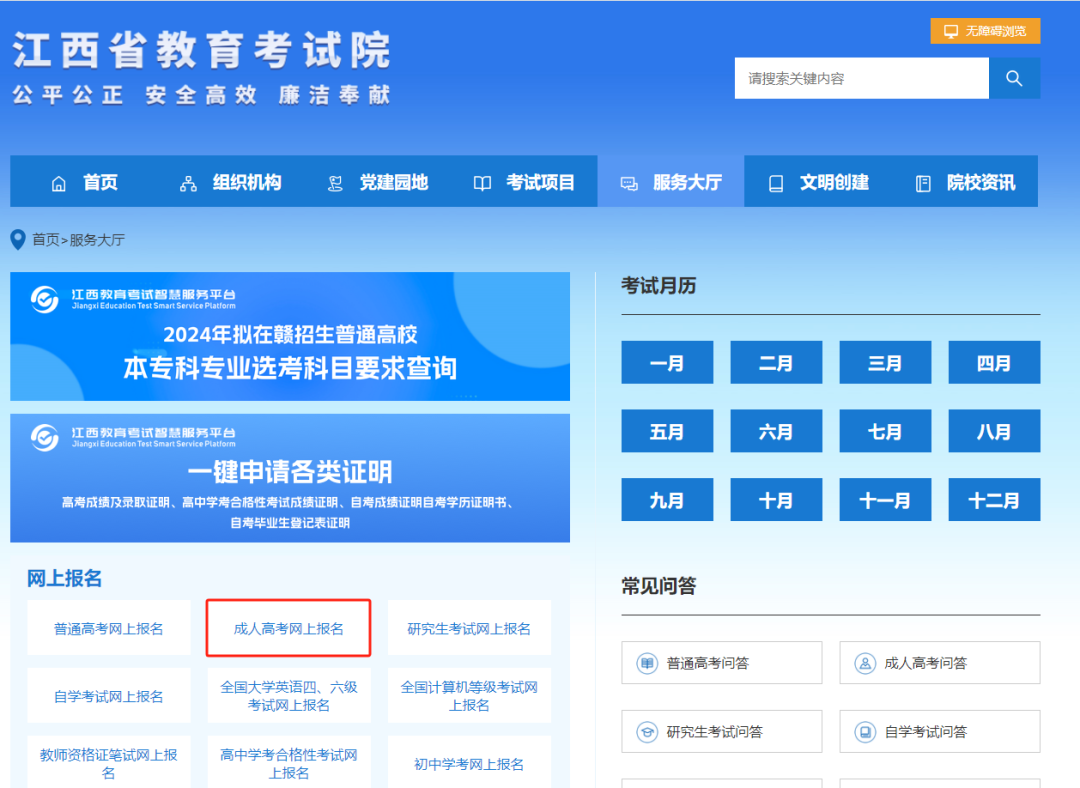Click the organization chart icon beside 组织机构
Screen dimensions: 1080x788
click(187, 182)
